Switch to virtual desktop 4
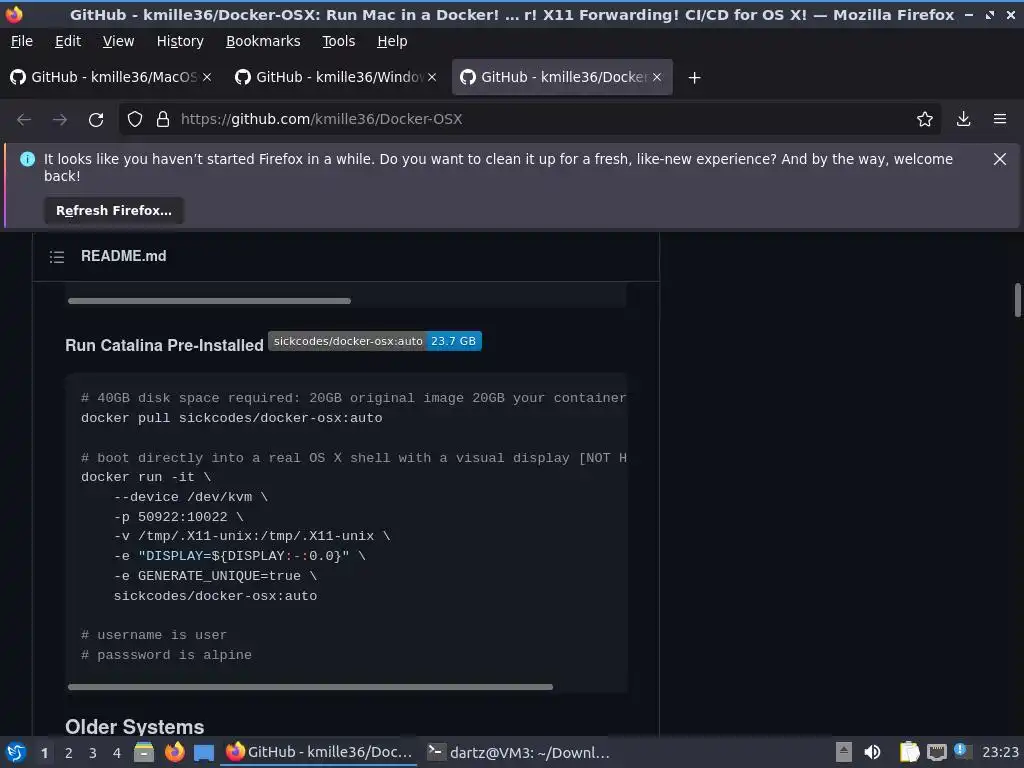 coord(117,753)
